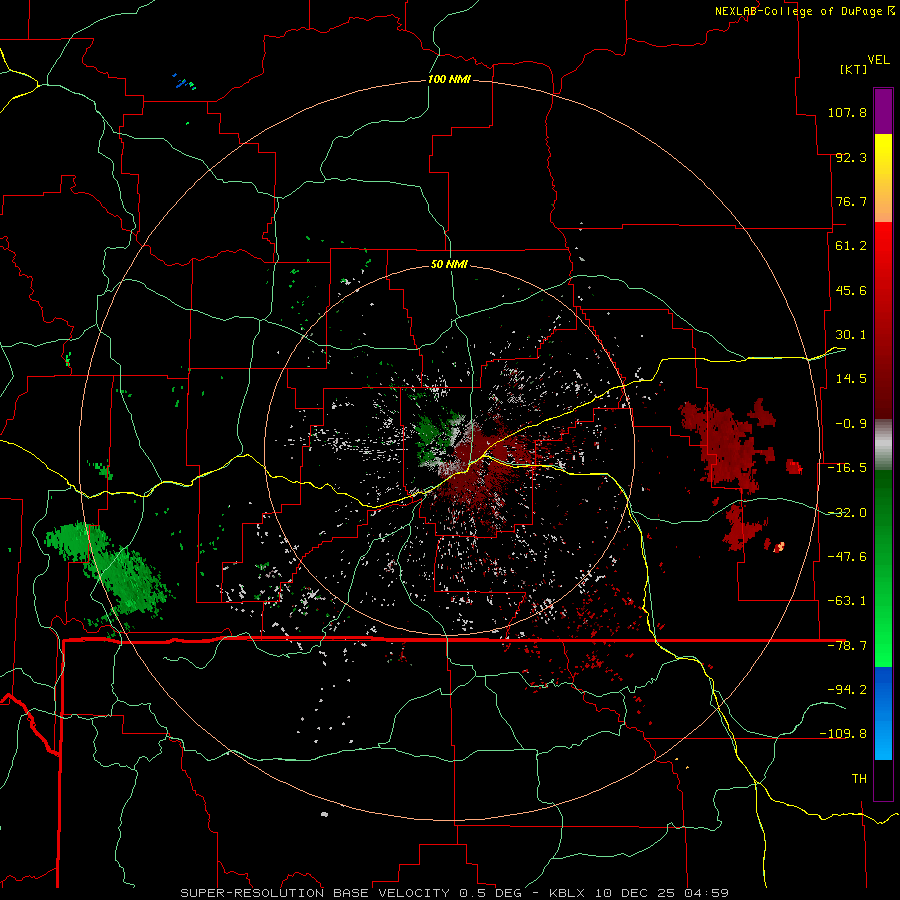Click the 45.6 velocity scale value
Screen dimensions: 900x900
point(851,290)
